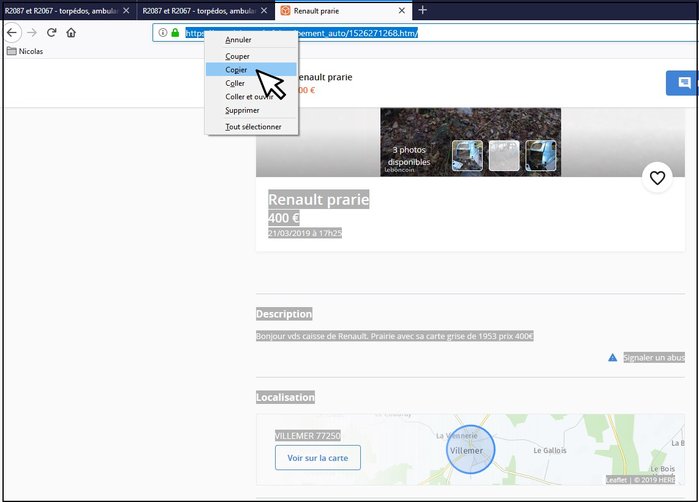Click the Signaler un abus link
The height and width of the screenshot is (502, 699).
[x=654, y=358]
